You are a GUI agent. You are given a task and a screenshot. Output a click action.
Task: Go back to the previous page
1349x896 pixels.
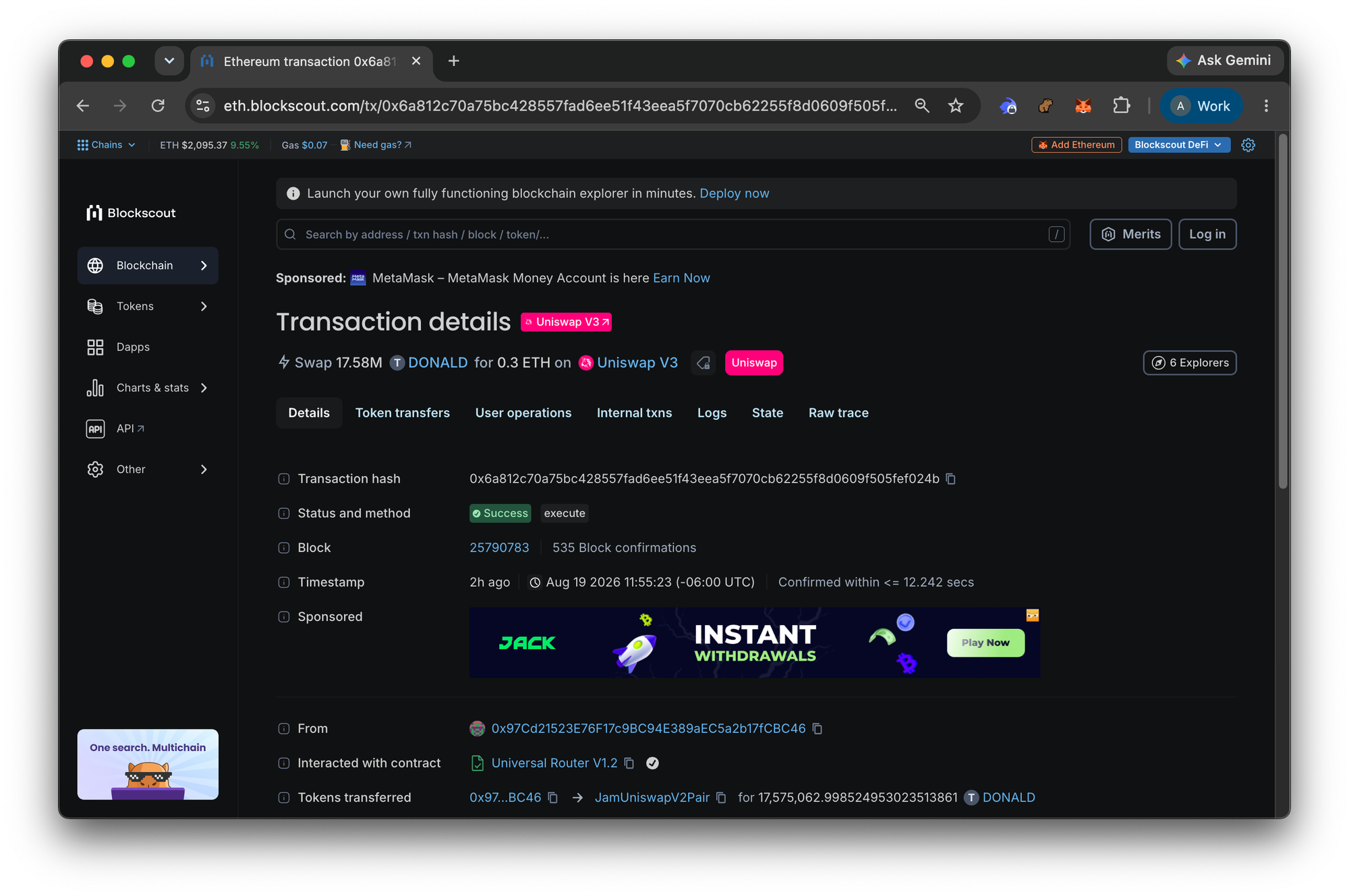pyautogui.click(x=83, y=106)
